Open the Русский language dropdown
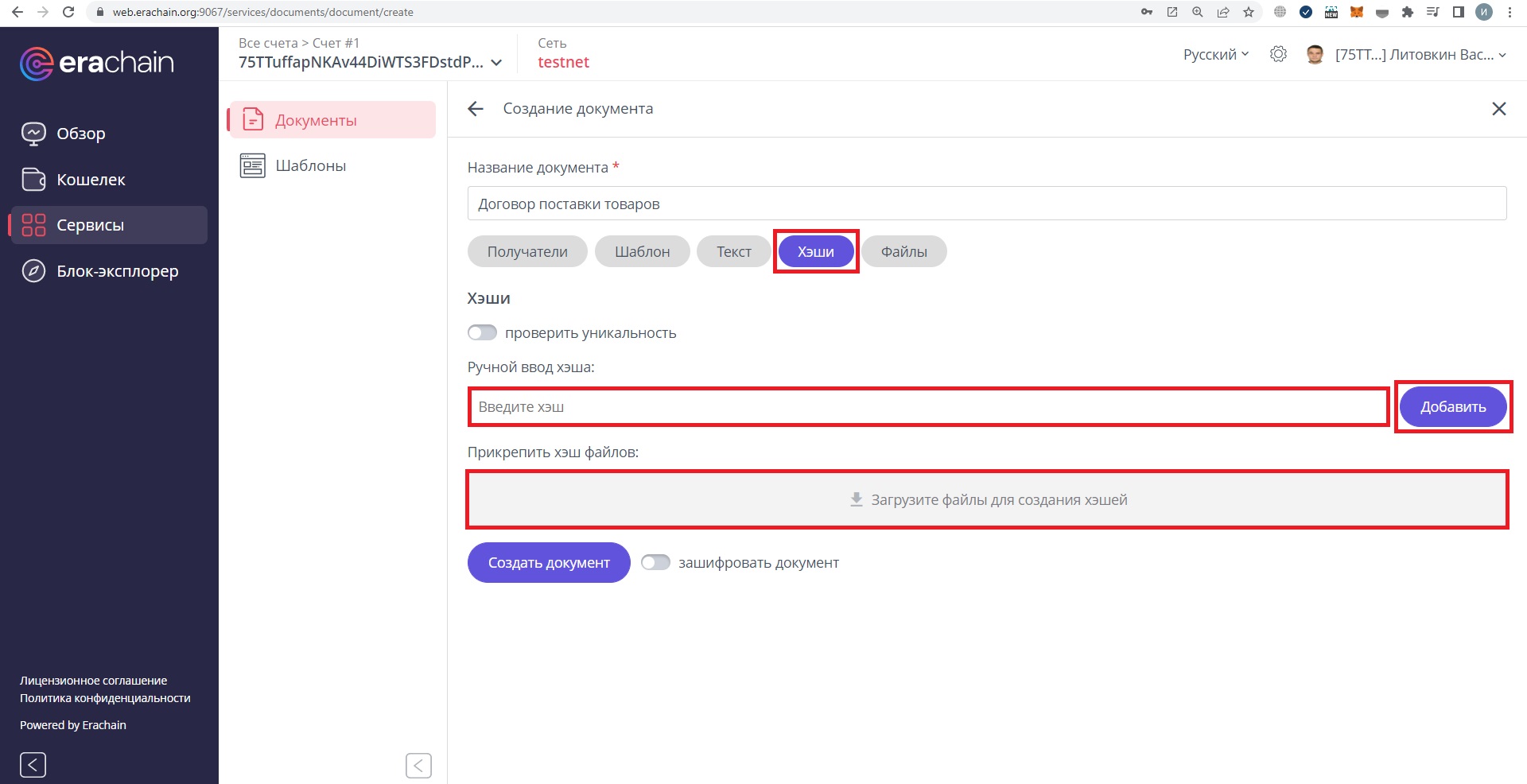Screen dimensions: 1527x784 click(1215, 54)
